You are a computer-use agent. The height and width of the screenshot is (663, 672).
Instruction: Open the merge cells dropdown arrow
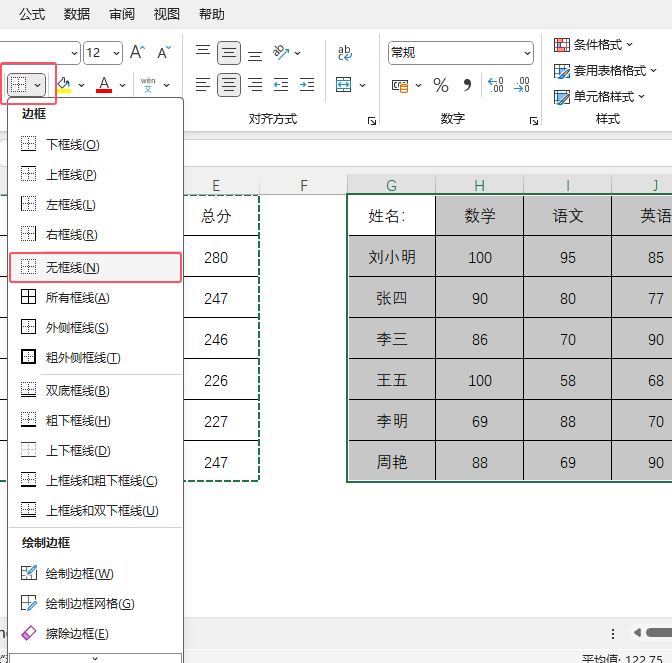click(362, 85)
